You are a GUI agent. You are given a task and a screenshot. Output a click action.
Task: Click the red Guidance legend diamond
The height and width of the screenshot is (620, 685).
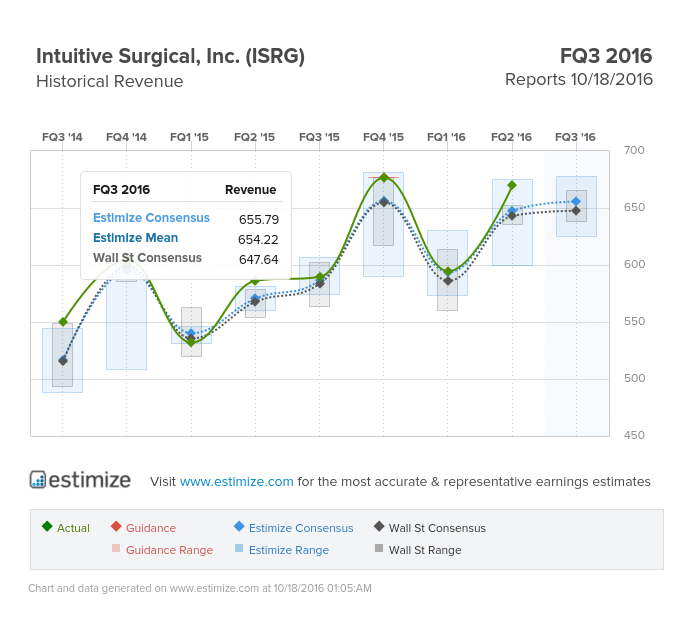(116, 526)
